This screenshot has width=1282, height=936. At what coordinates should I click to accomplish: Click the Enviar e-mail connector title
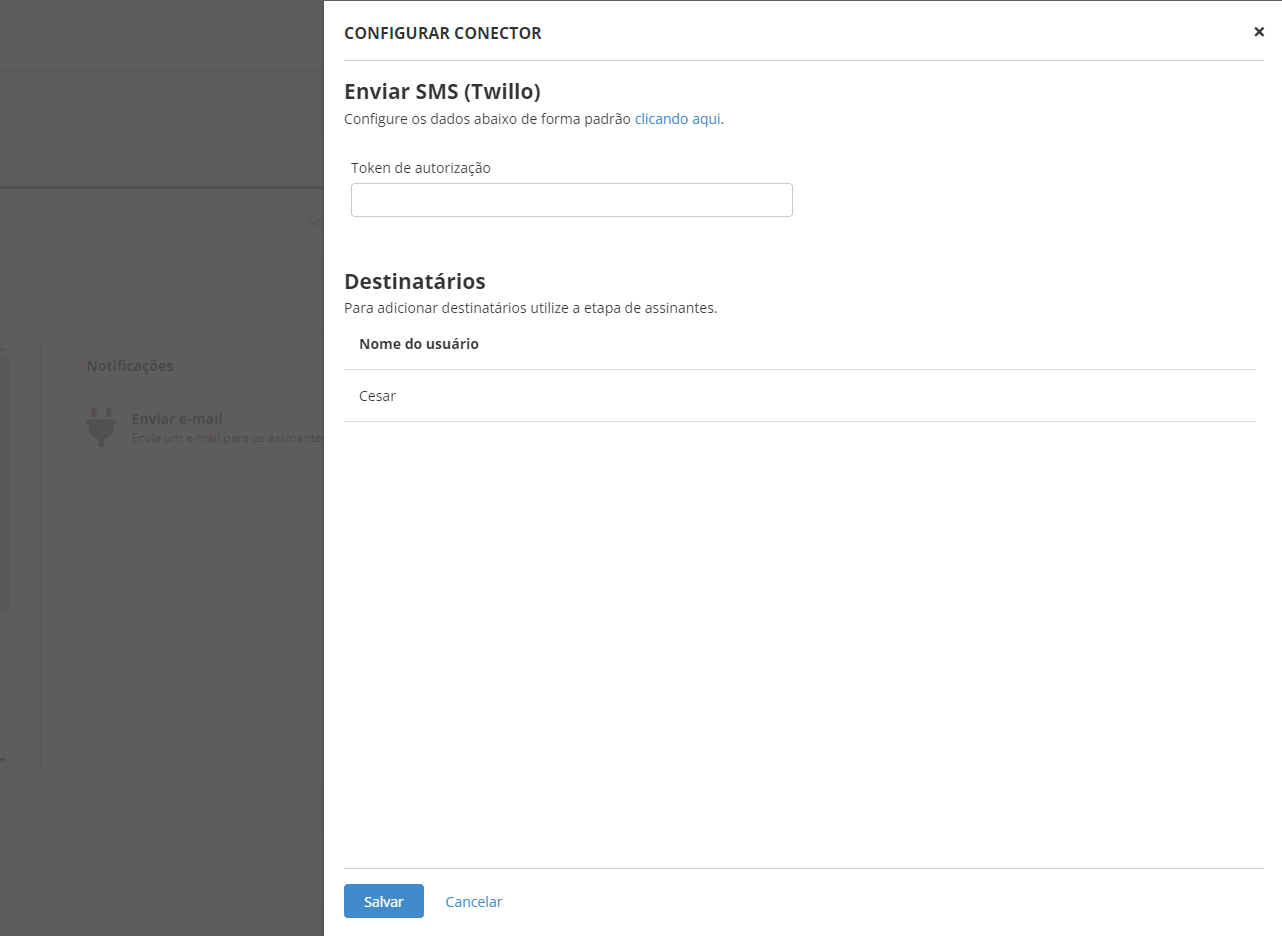[x=177, y=419]
